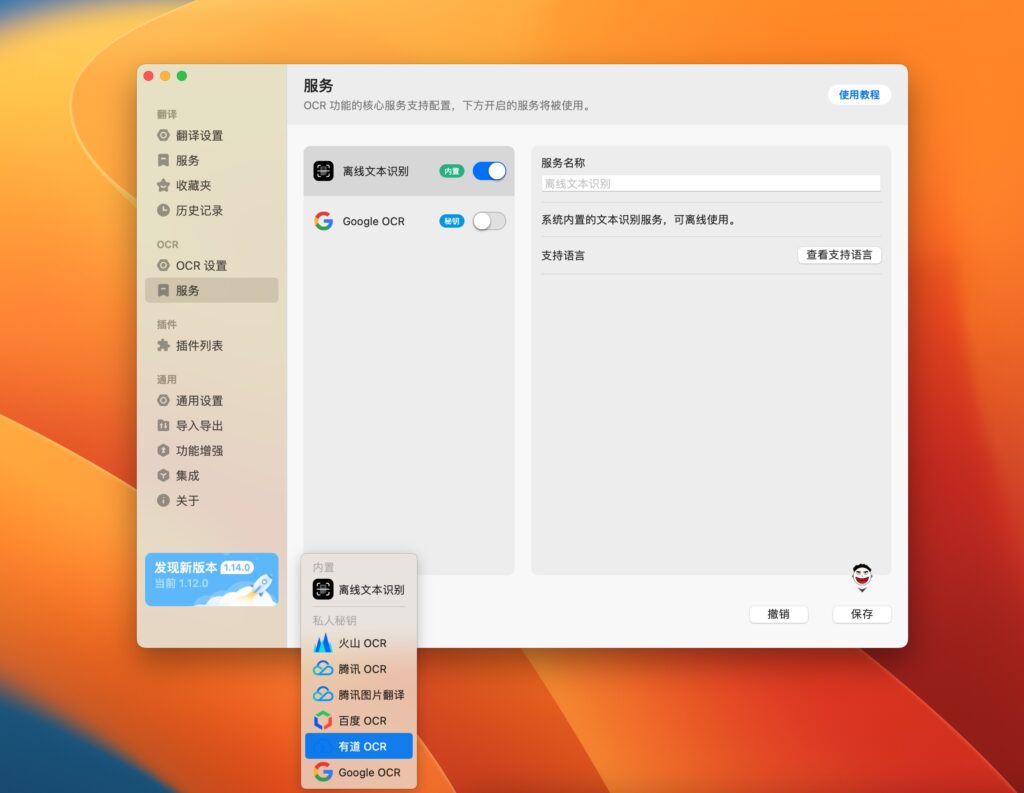This screenshot has height=793, width=1024.
Task: Click the 使用教程 button
Action: pyautogui.click(x=859, y=94)
